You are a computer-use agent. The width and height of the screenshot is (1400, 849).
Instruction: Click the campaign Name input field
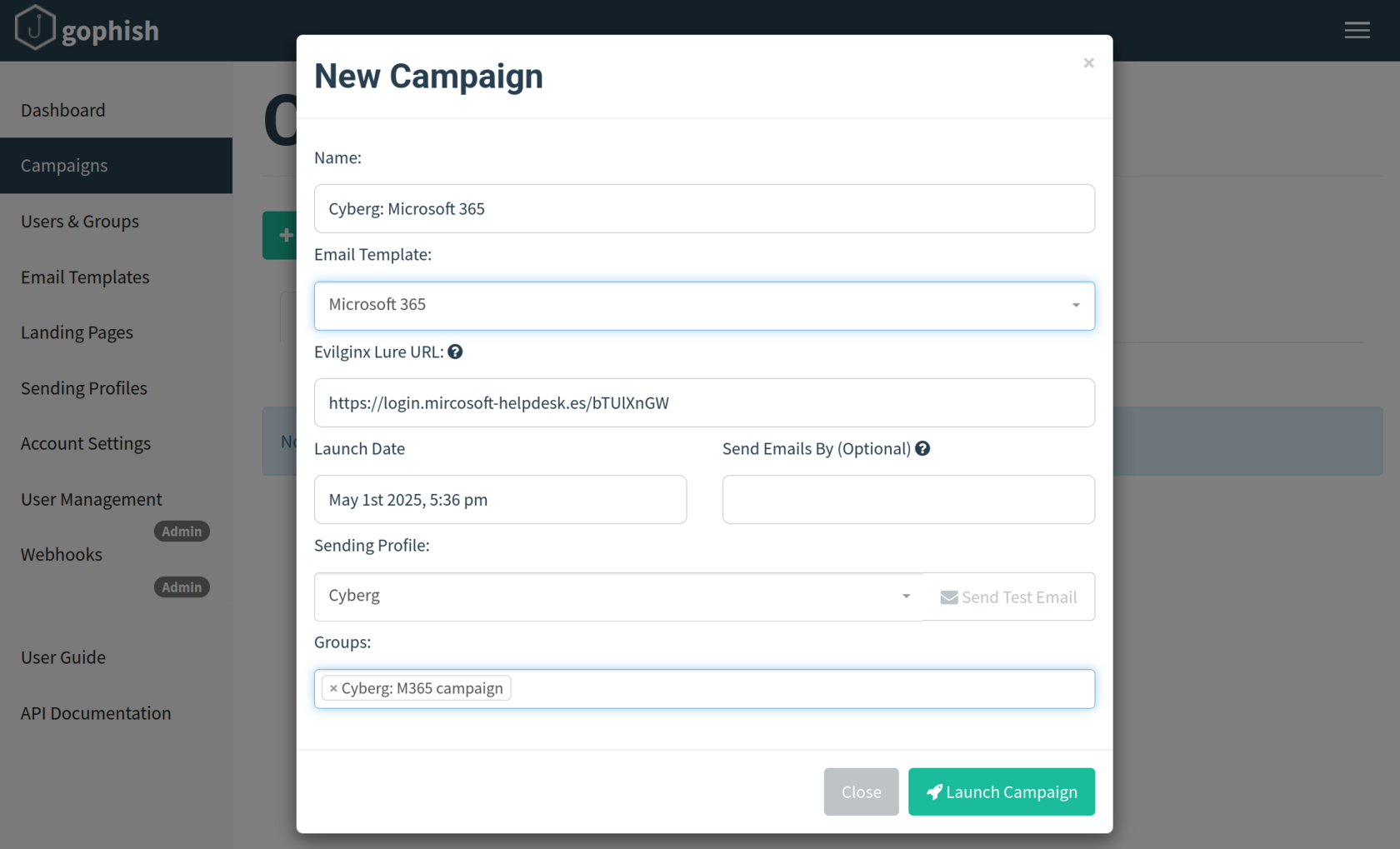pyautogui.click(x=704, y=208)
